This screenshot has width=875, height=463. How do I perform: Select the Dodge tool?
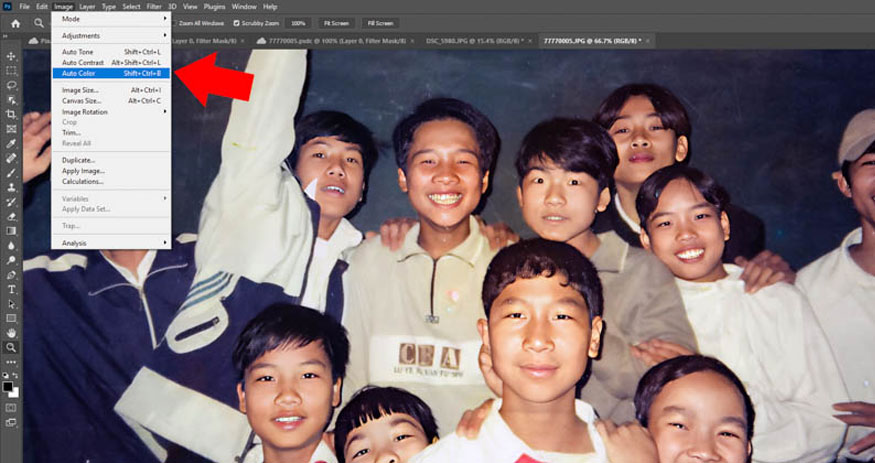[x=11, y=260]
